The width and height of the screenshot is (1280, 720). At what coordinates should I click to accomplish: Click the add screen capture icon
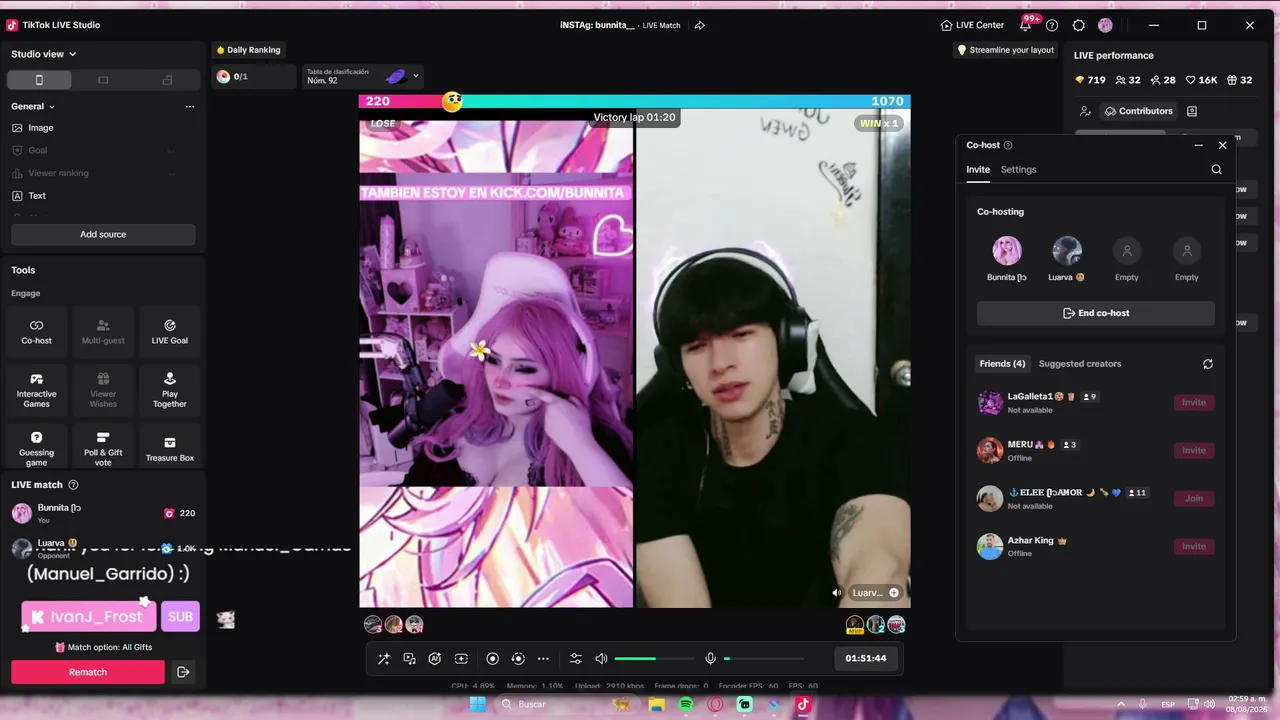[461, 659]
